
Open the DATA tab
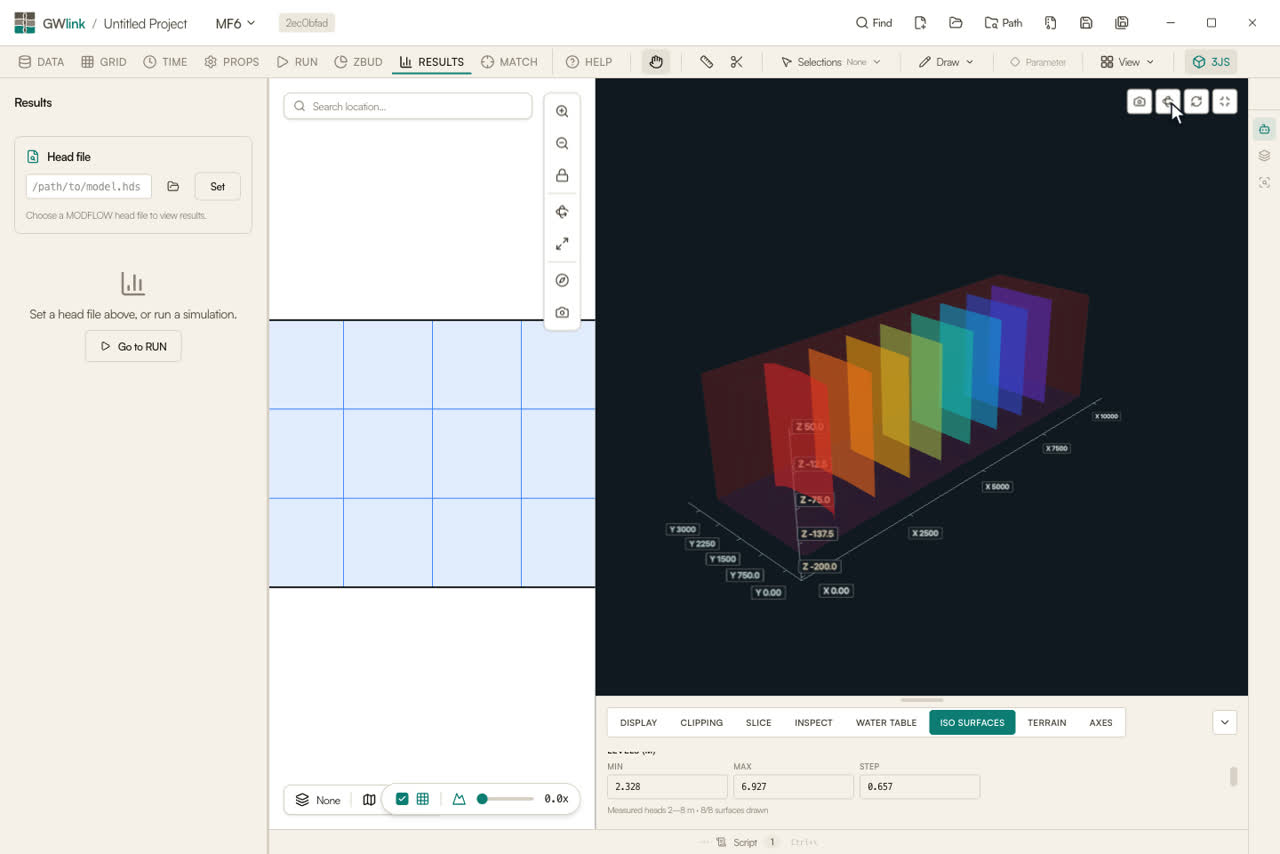pyautogui.click(x=41, y=62)
